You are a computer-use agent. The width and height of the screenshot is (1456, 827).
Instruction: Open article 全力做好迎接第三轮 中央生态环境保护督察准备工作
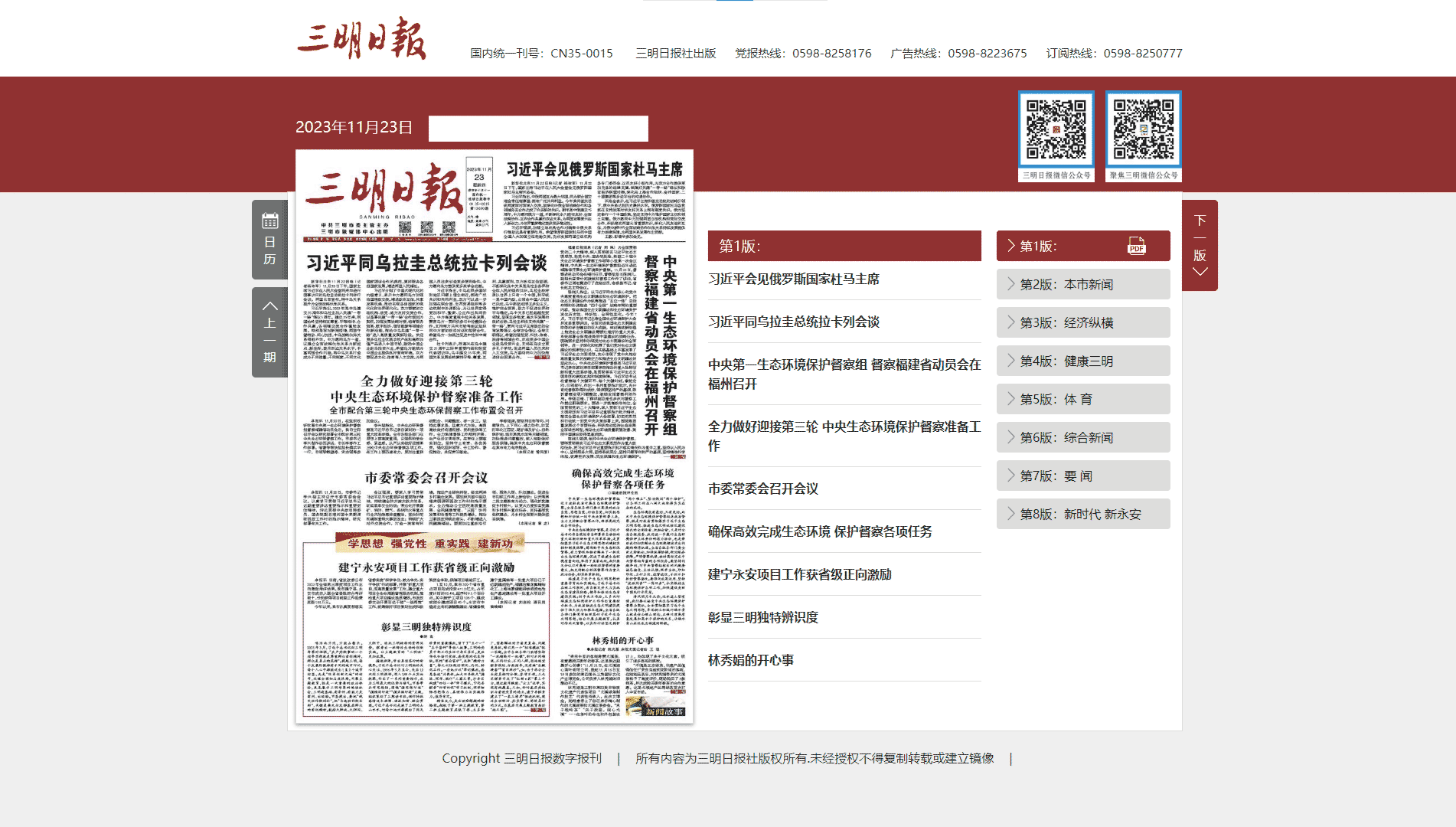[x=844, y=436]
